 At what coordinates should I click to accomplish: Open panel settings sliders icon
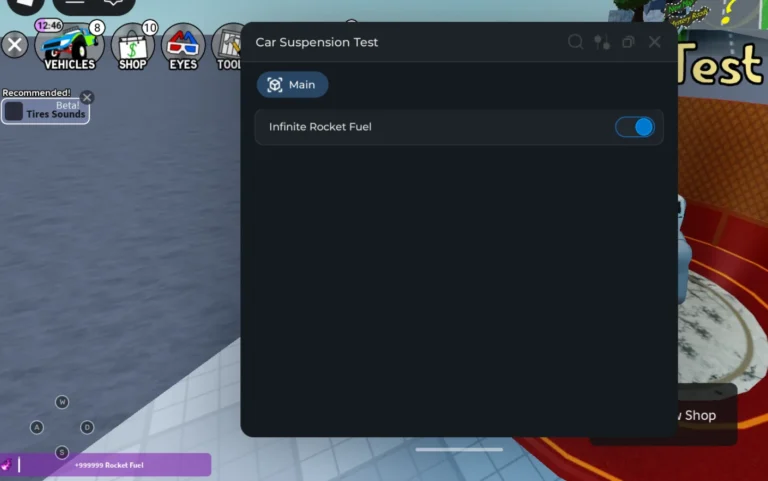click(x=602, y=42)
